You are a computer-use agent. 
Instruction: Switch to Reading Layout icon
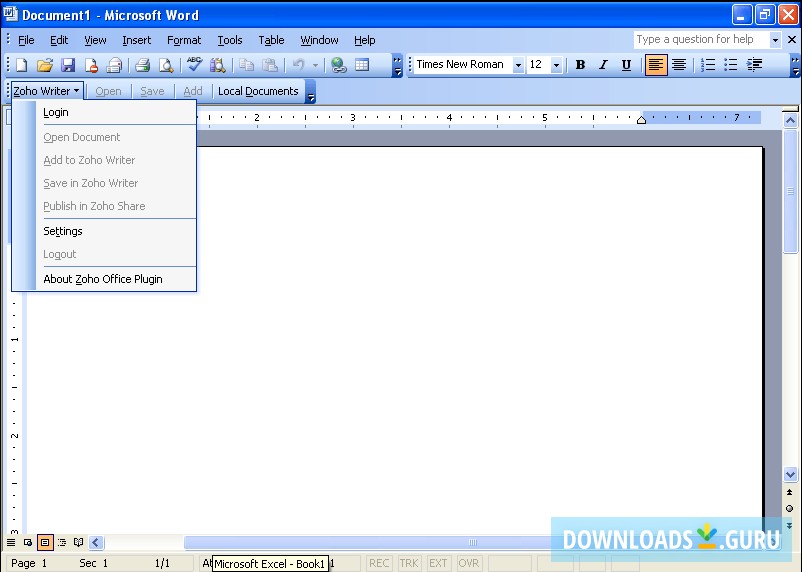[x=78, y=542]
